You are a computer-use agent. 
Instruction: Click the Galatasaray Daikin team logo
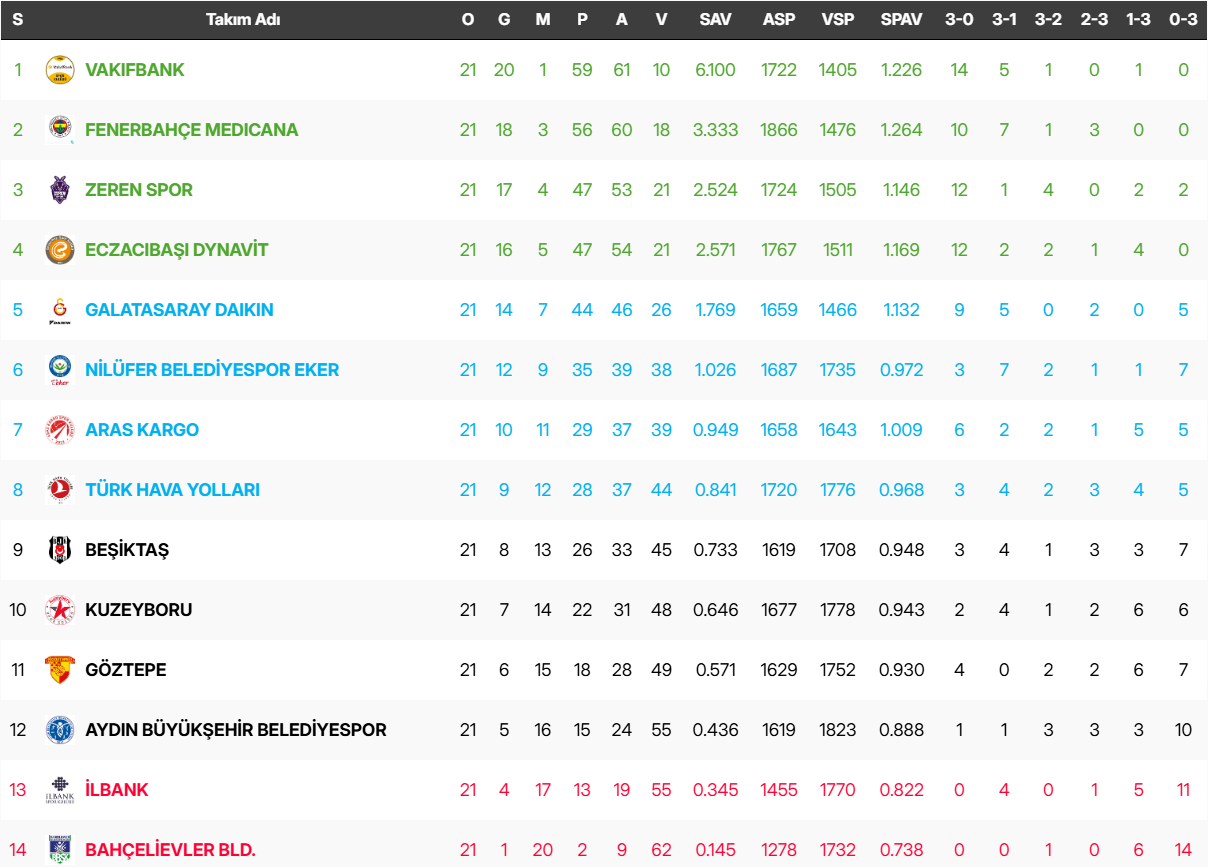(60, 310)
